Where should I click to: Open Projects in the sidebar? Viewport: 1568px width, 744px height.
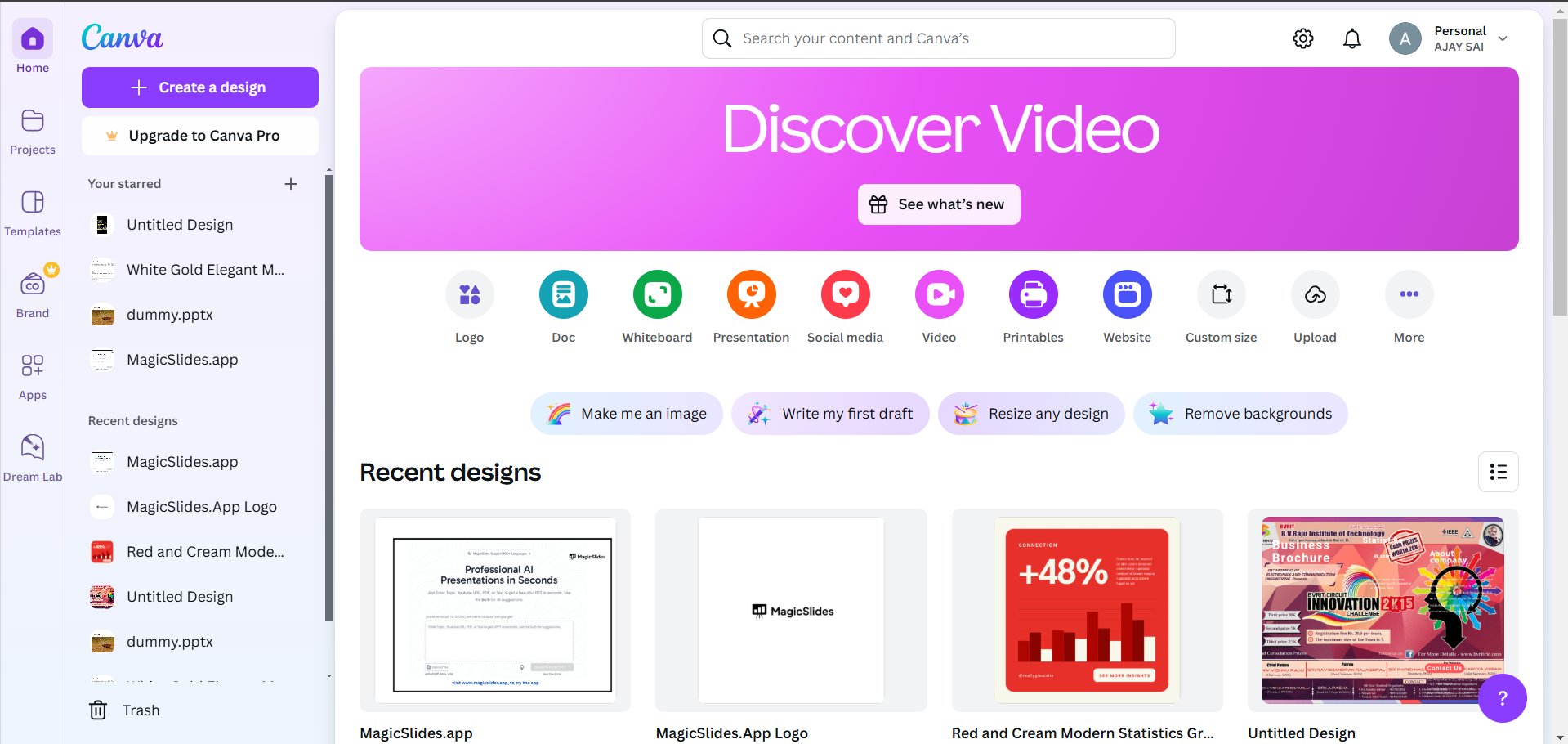click(33, 131)
